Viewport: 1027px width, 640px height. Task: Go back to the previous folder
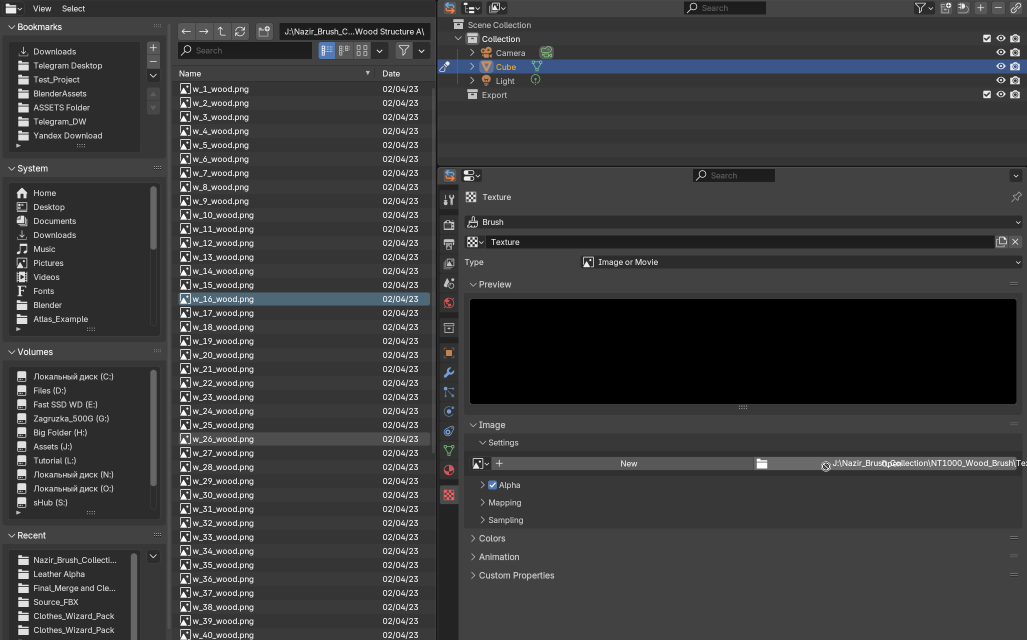pyautogui.click(x=186, y=31)
